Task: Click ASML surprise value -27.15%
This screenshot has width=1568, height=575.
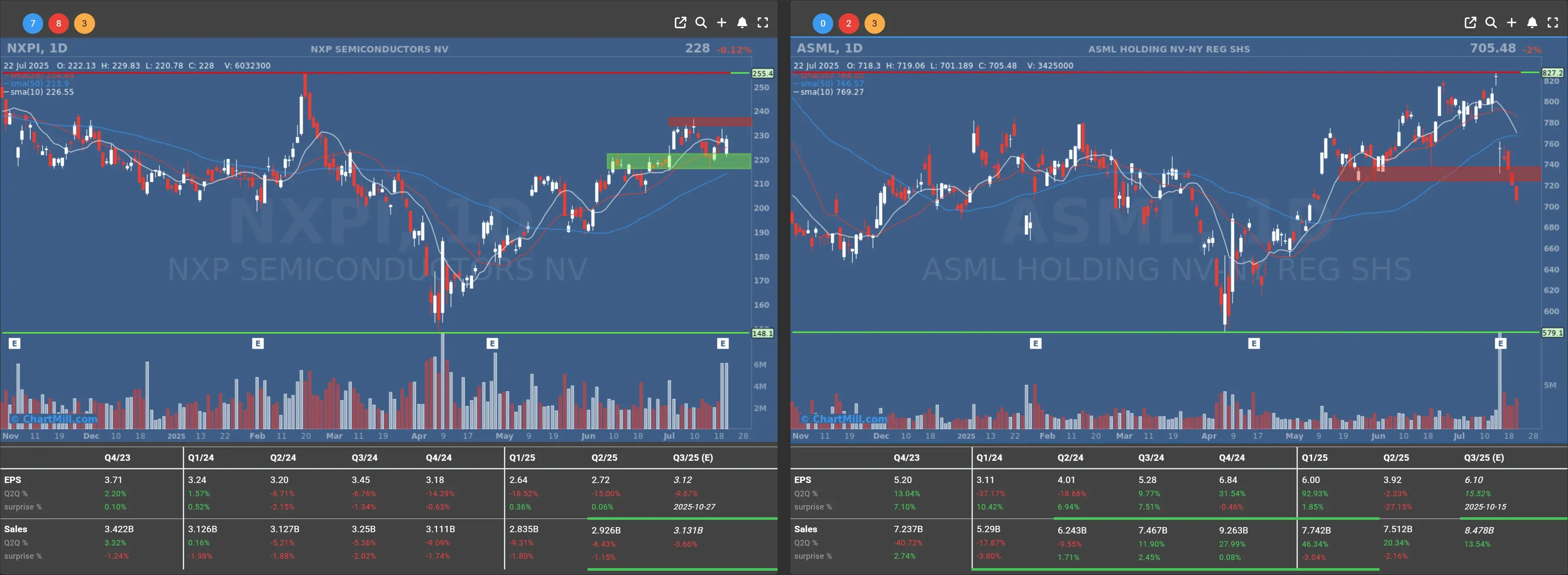Action: click(x=1398, y=507)
